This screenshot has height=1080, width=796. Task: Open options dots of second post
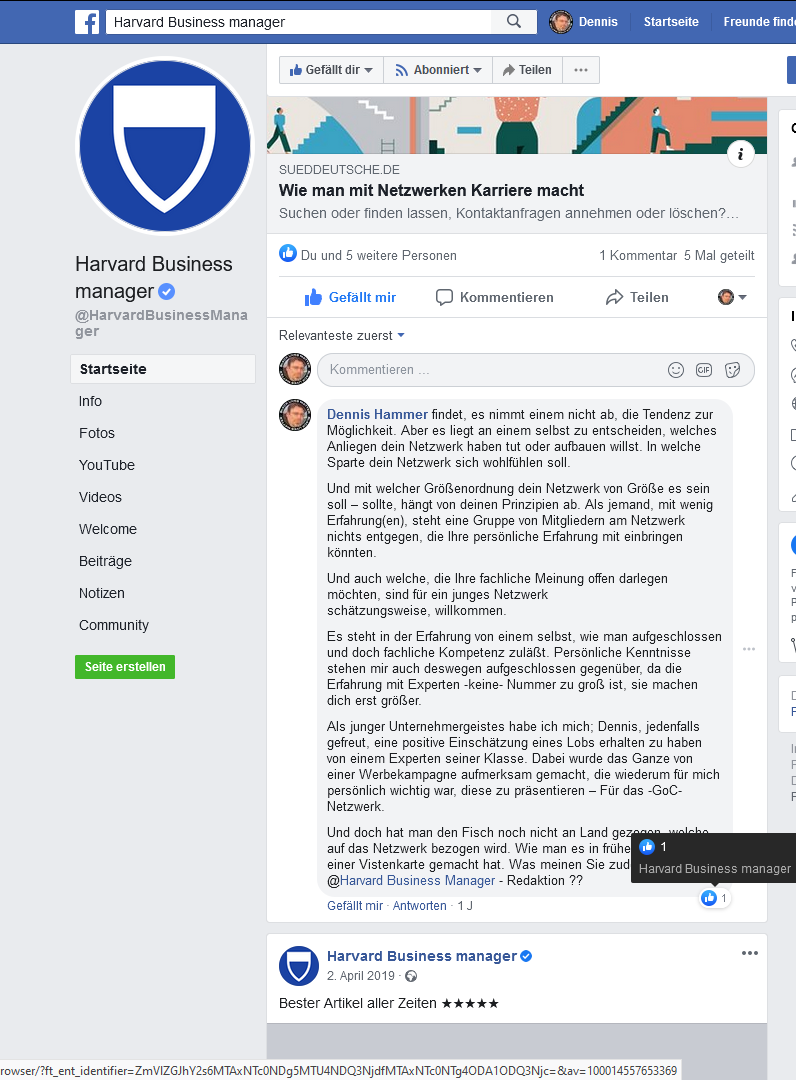click(x=750, y=953)
